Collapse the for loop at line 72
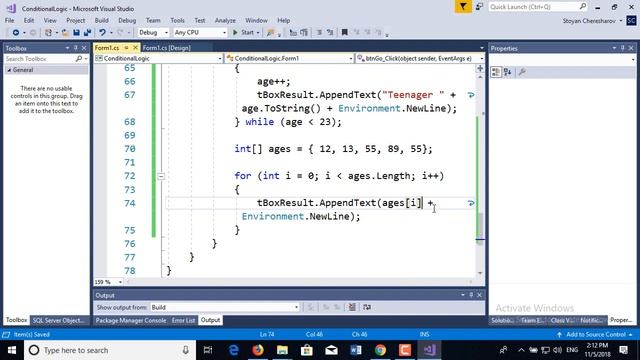Image resolution: width=640 pixels, height=360 pixels. tap(161, 176)
